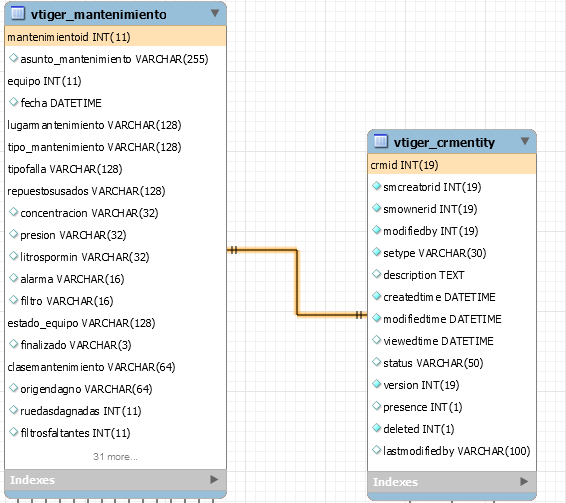The image size is (566, 503).
Task: Select the crmid INT(19) primary key row
Action: pos(452,165)
